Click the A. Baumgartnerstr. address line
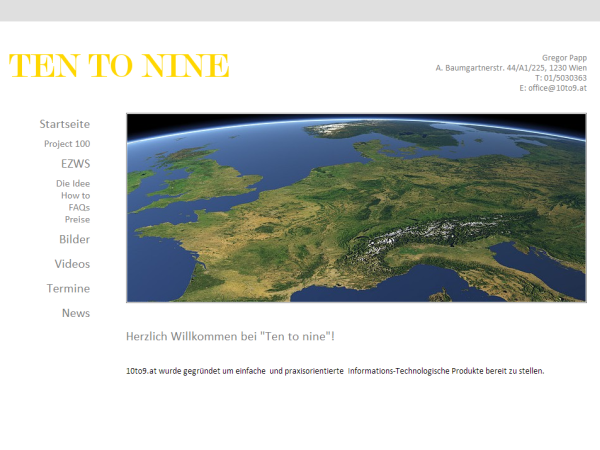600x450 pixels. [511, 68]
